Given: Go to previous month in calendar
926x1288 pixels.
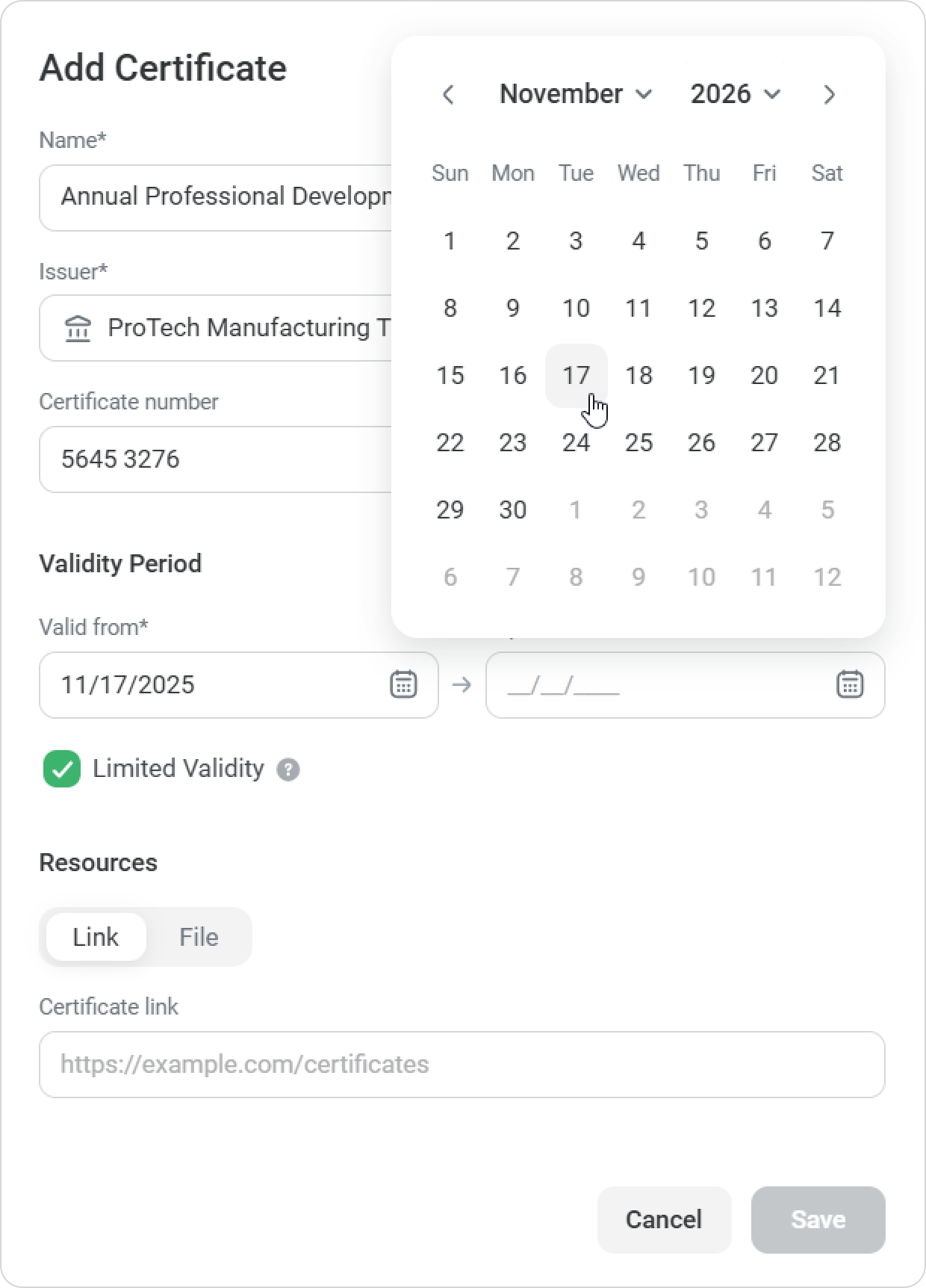Looking at the screenshot, I should [448, 95].
